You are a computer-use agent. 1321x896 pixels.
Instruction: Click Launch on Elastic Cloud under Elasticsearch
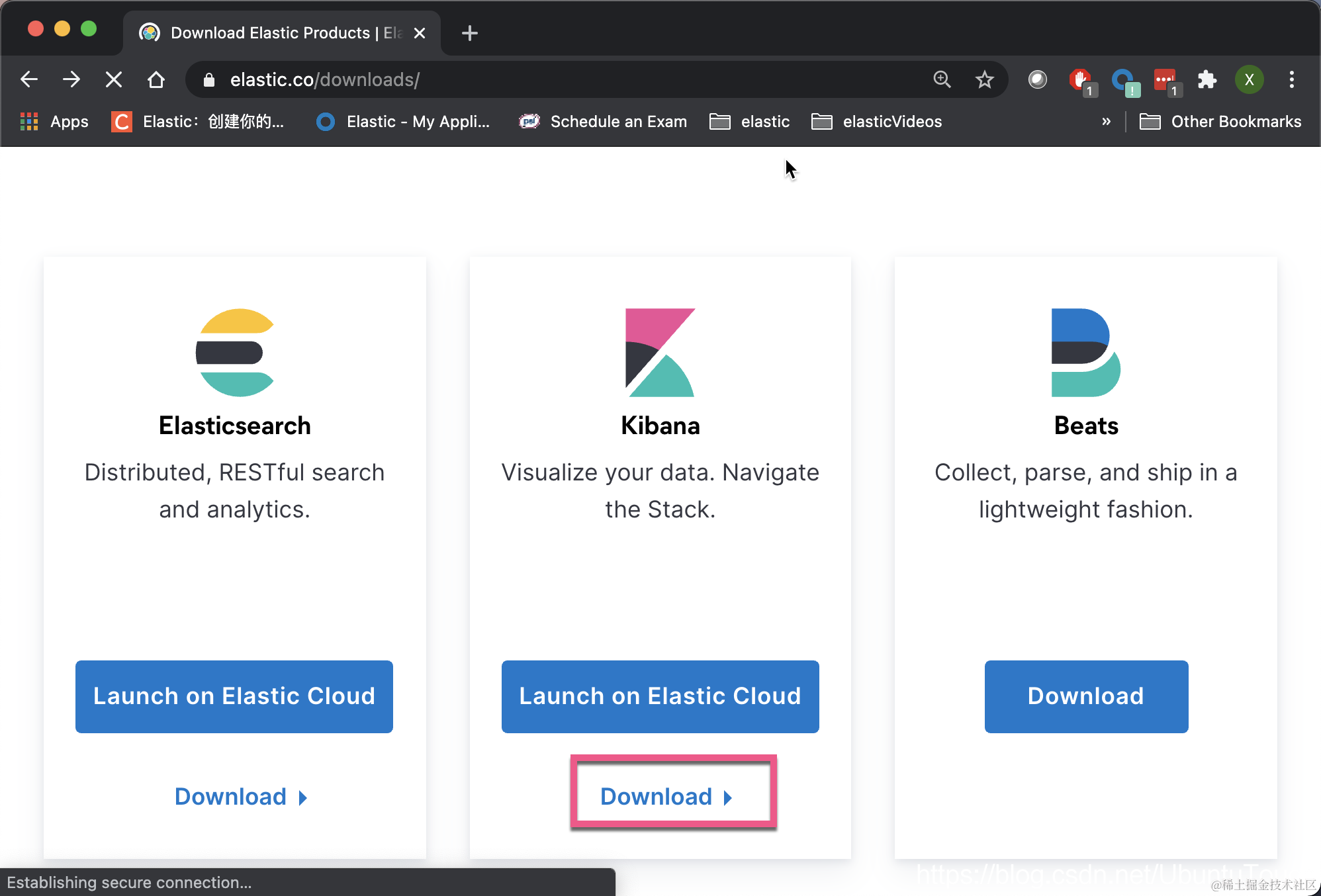pyautogui.click(x=234, y=696)
